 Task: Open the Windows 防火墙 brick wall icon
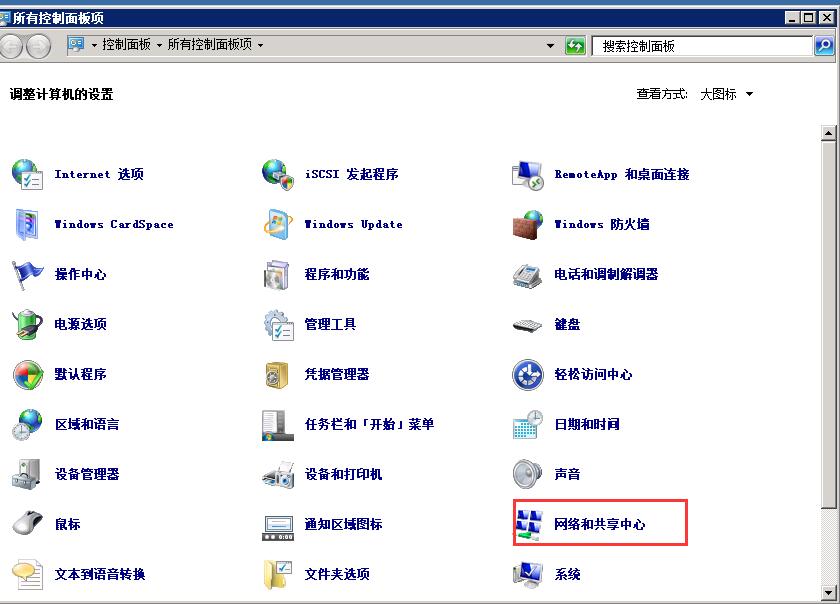coord(528,225)
